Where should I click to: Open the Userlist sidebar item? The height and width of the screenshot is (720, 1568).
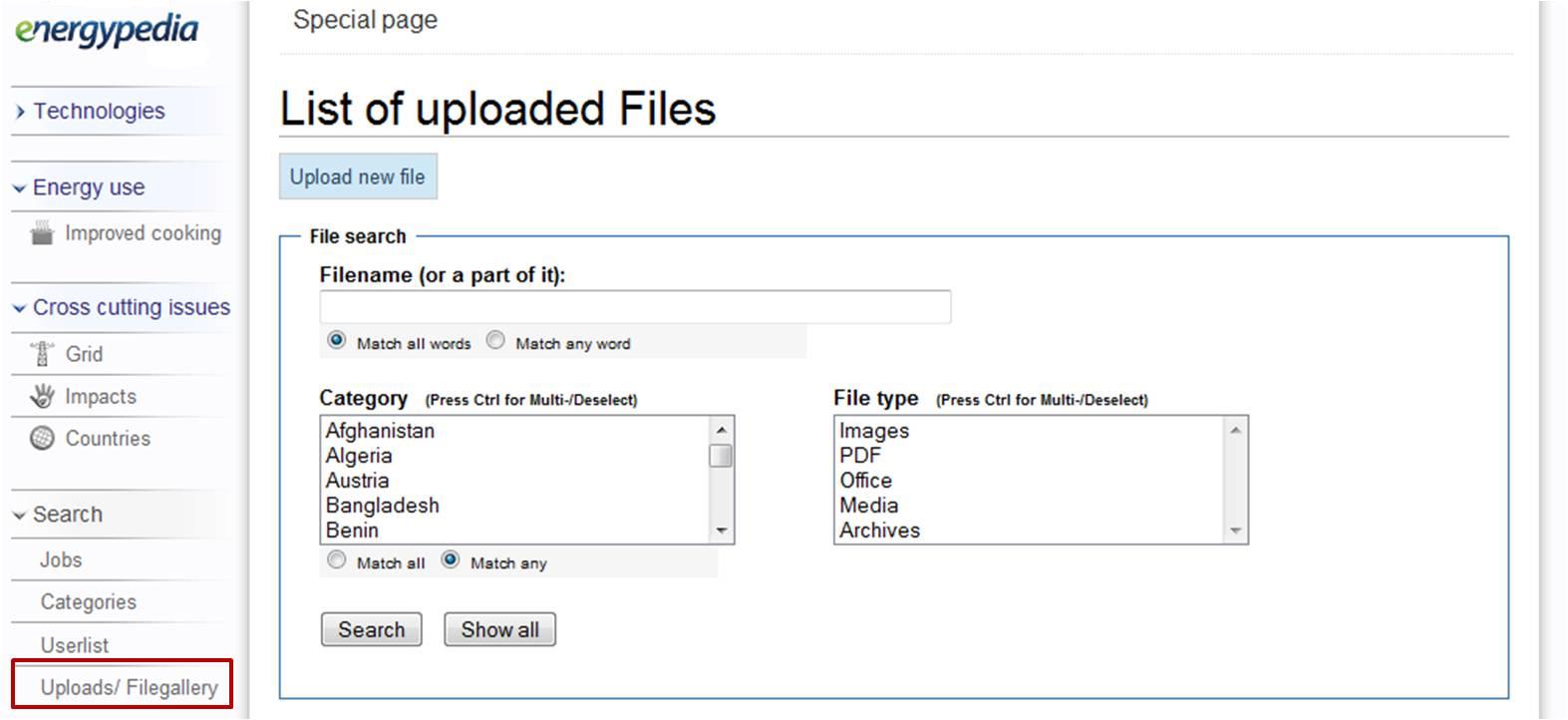point(75,645)
